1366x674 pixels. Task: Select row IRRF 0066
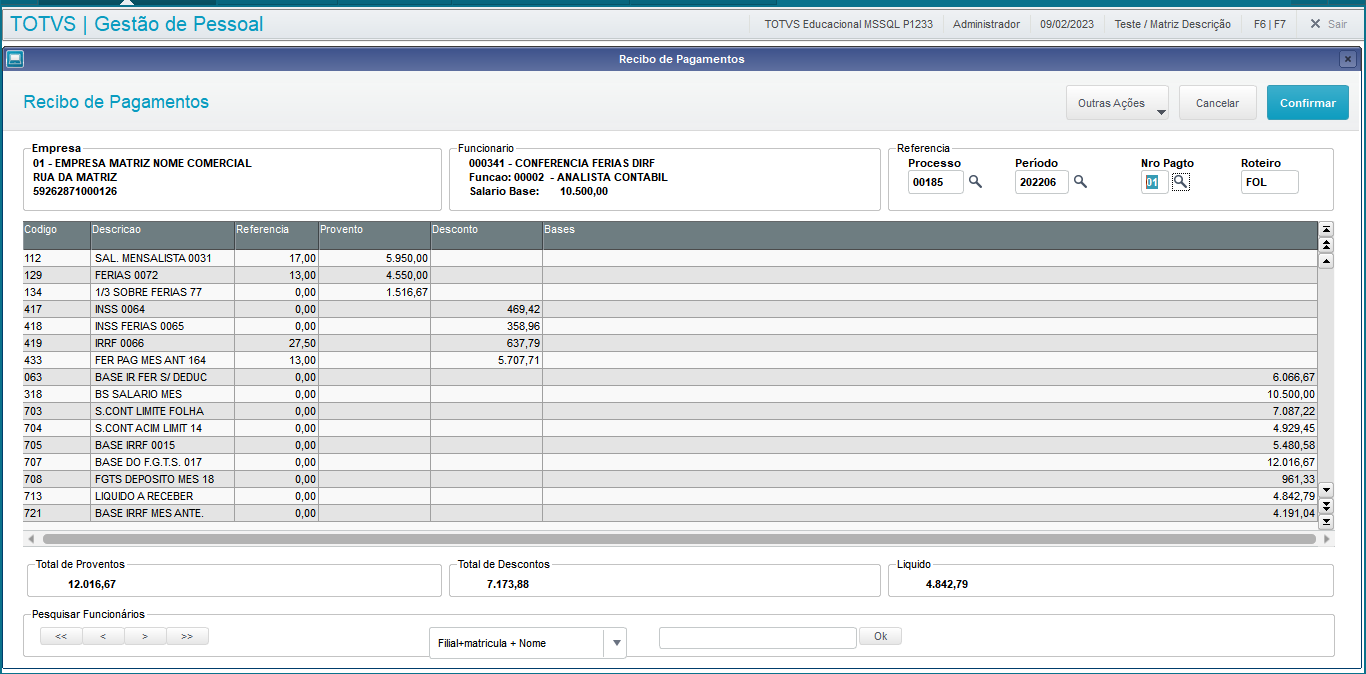tap(670, 343)
